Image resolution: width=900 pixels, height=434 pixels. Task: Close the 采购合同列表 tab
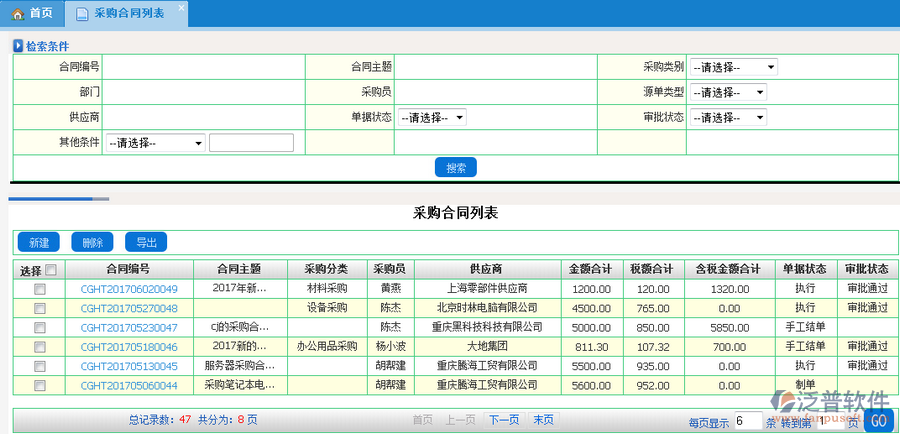tap(180, 8)
